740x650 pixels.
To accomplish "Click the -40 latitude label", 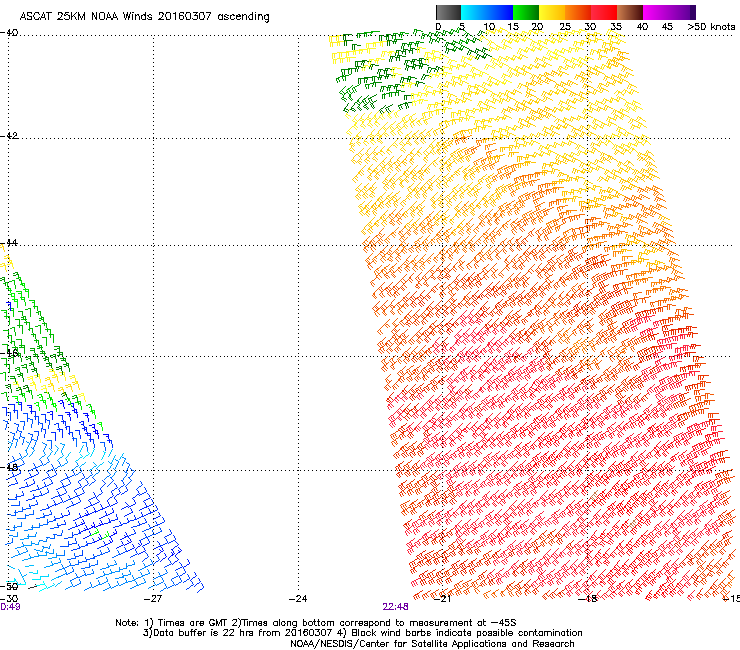I will [9, 33].
